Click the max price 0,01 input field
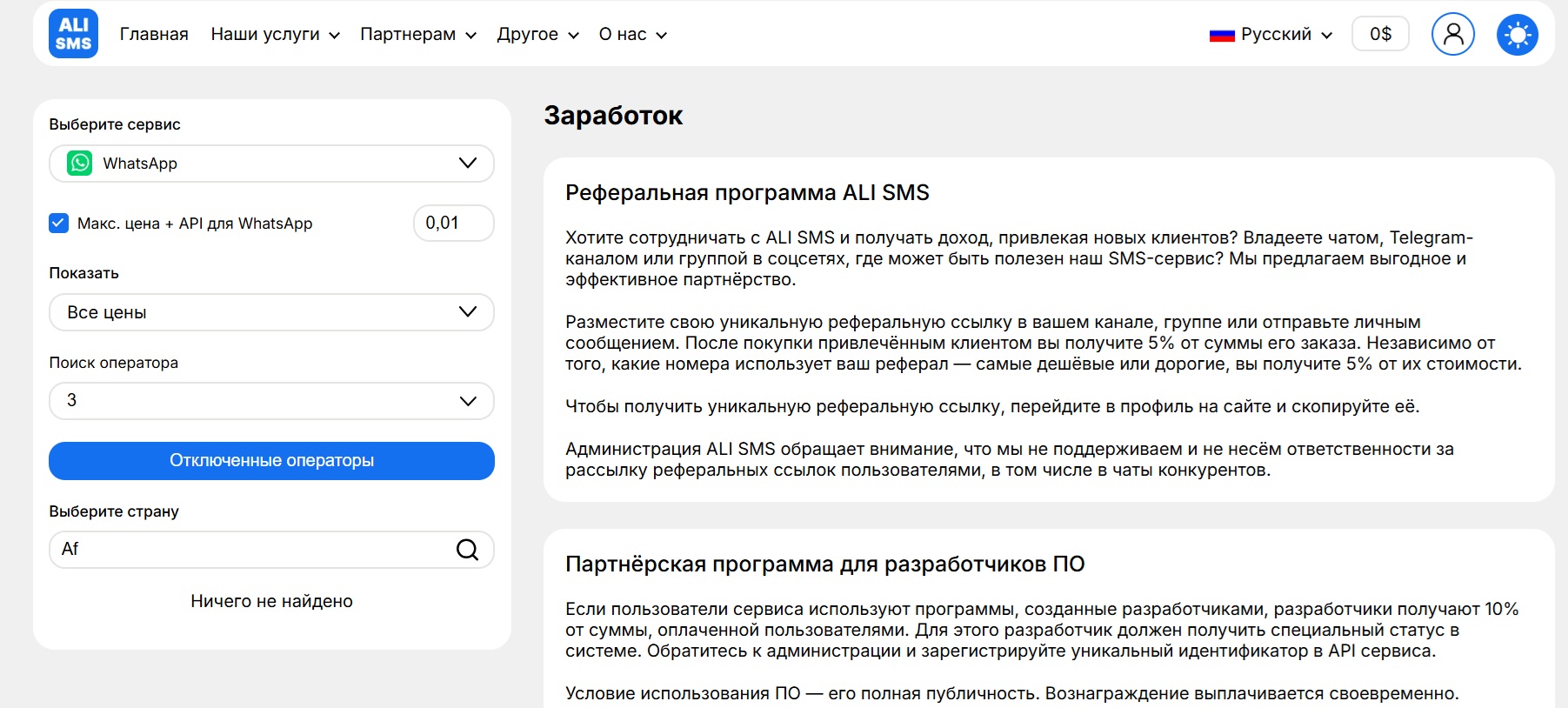Viewport: 1568px width, 708px height. pyautogui.click(x=453, y=224)
